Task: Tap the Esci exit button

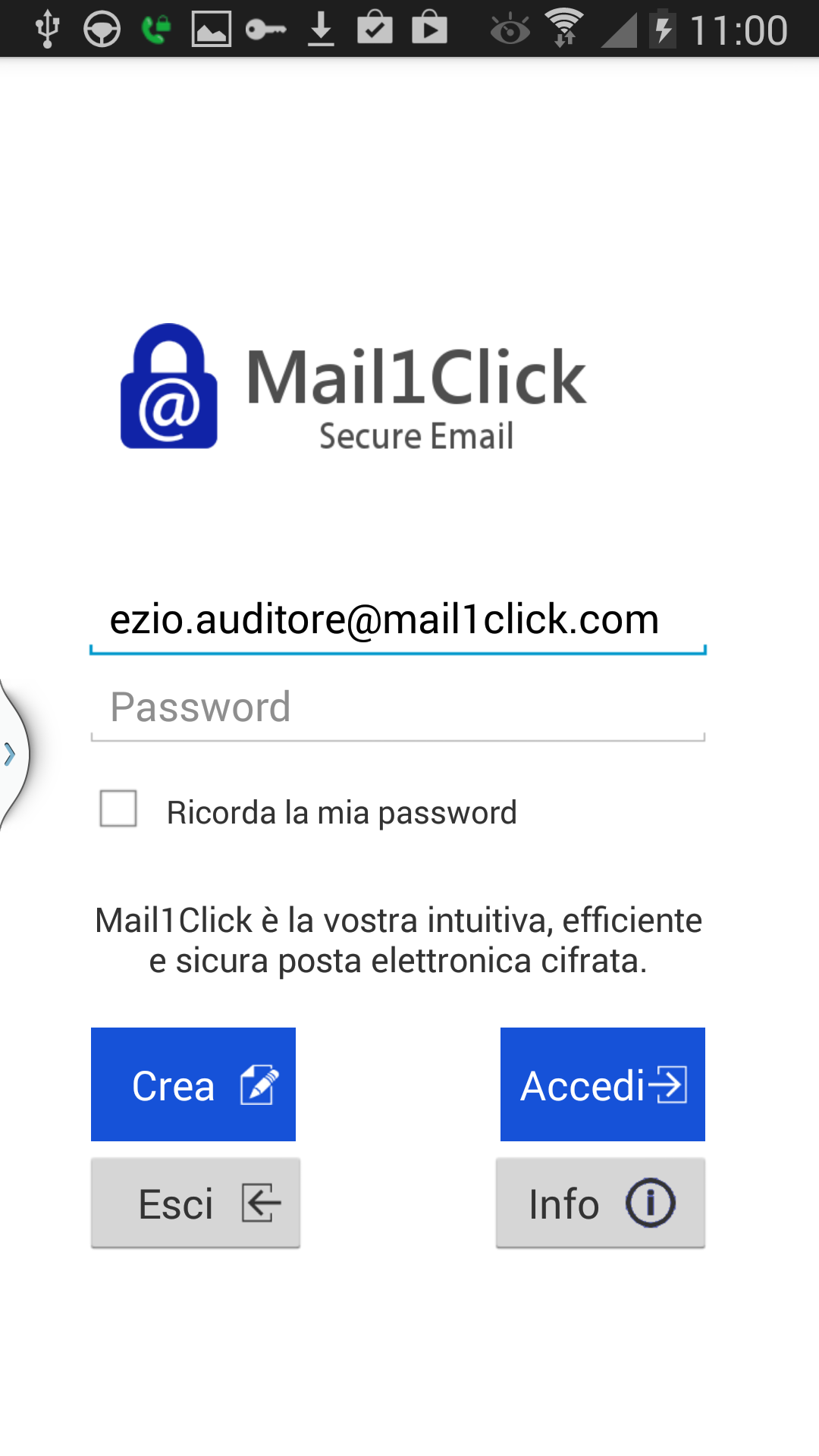Action: (196, 1203)
